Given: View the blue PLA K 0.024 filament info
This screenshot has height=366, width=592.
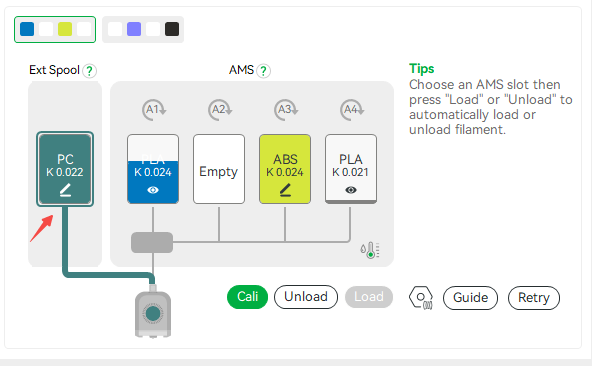Looking at the screenshot, I should [x=153, y=190].
